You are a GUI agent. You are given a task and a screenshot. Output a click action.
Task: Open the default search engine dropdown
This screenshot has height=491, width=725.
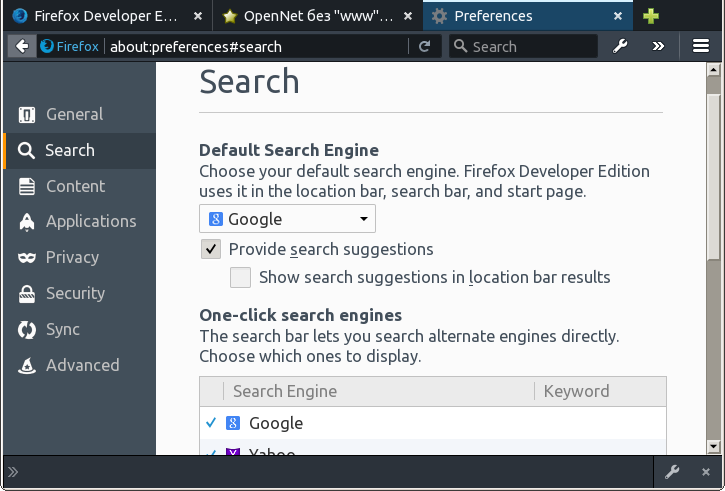coord(287,219)
